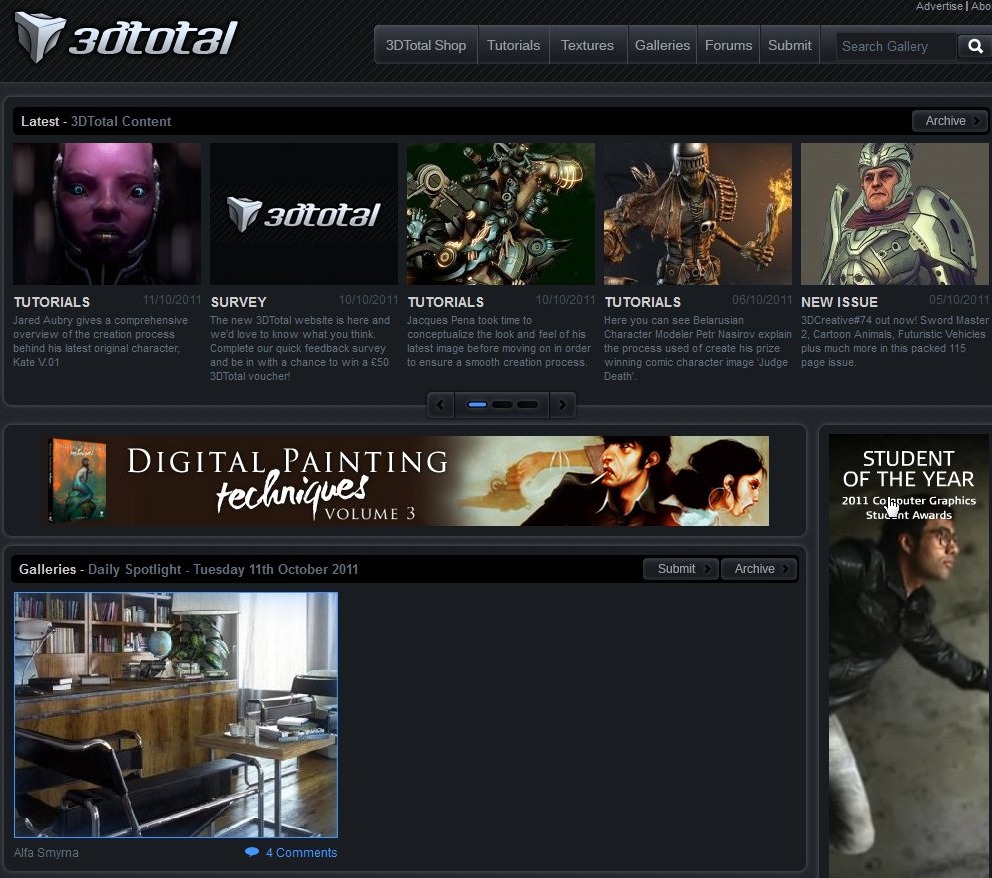This screenshot has width=992, height=878.
Task: Open the Jacques Pena mech tutorial thumbnail
Action: coord(500,214)
